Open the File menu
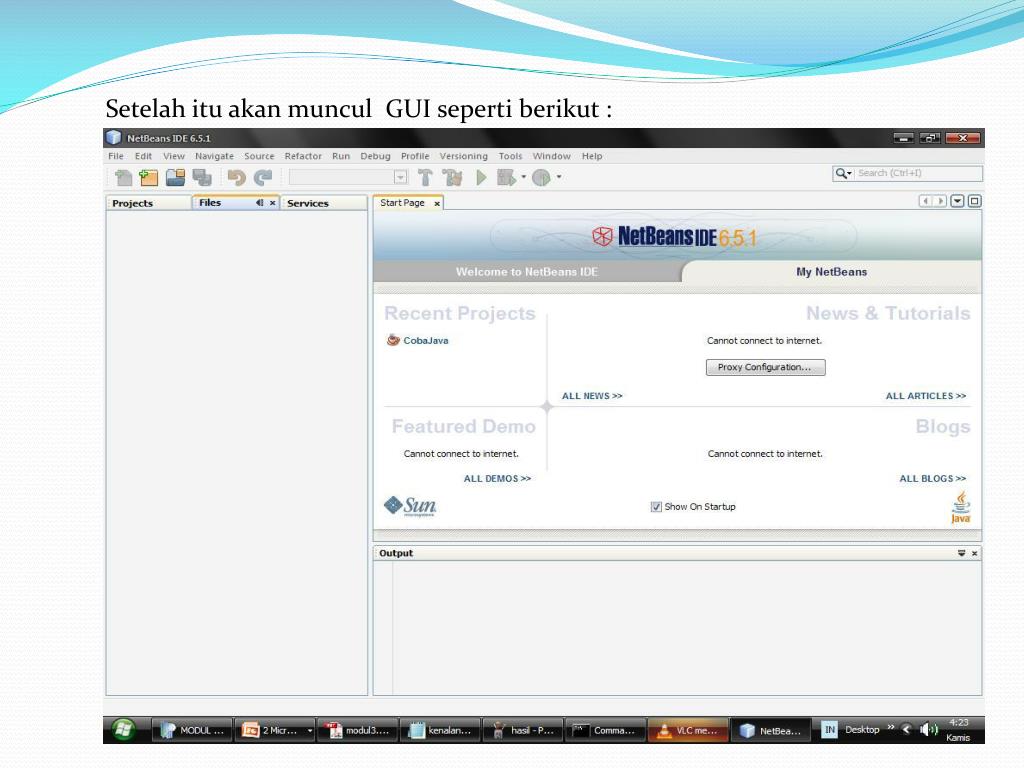The width and height of the screenshot is (1024, 768). (116, 156)
